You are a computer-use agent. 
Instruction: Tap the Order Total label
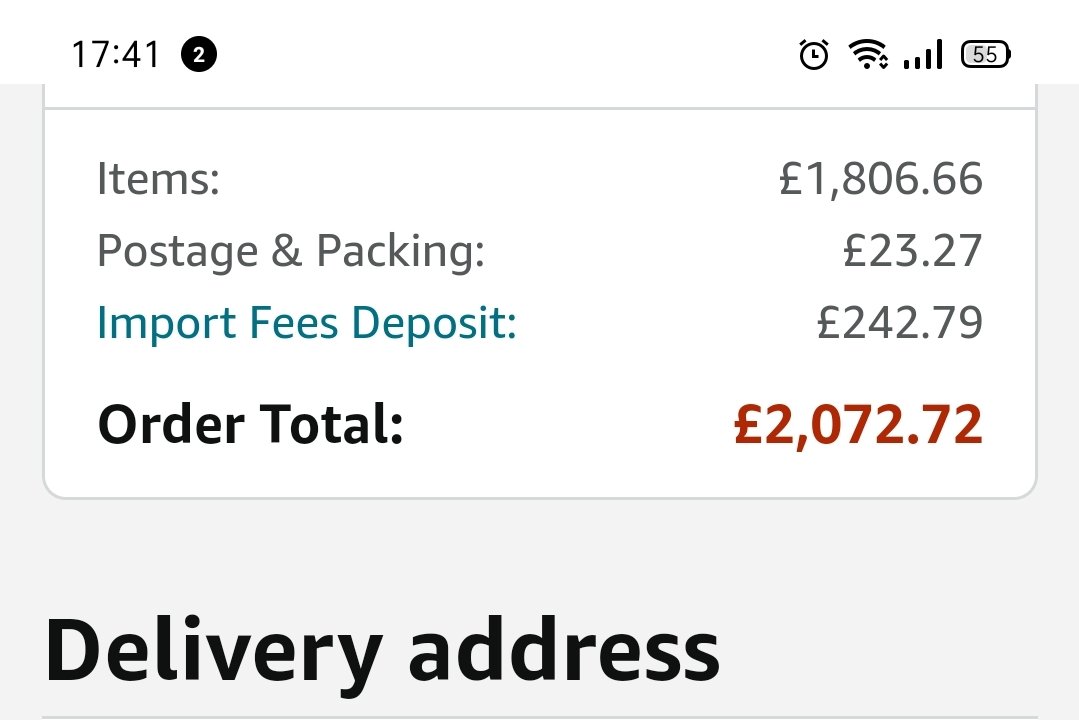pyautogui.click(x=250, y=425)
